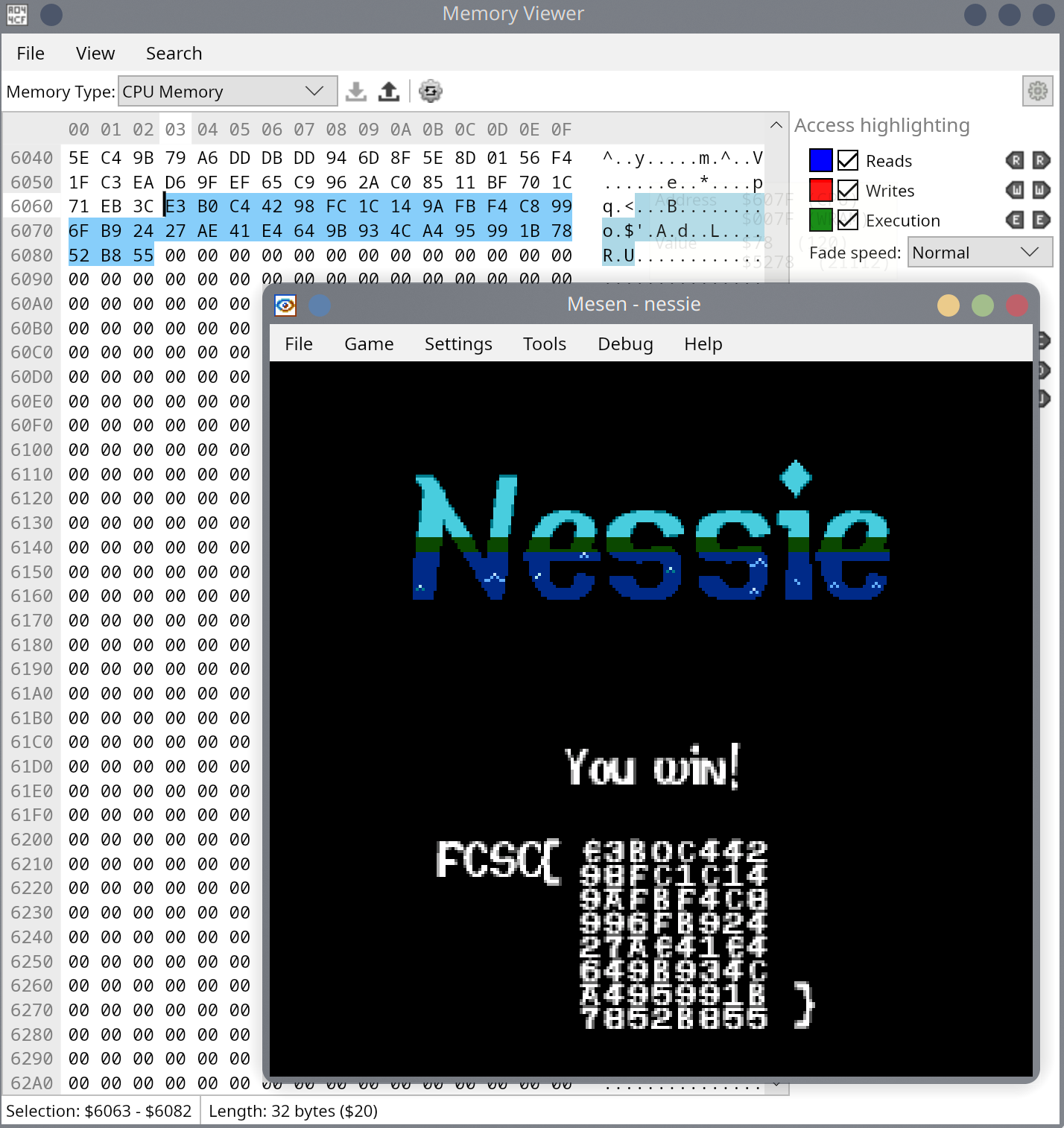1064x1128 pixels.
Task: Pick the blue Reads color swatch
Action: coord(820,160)
